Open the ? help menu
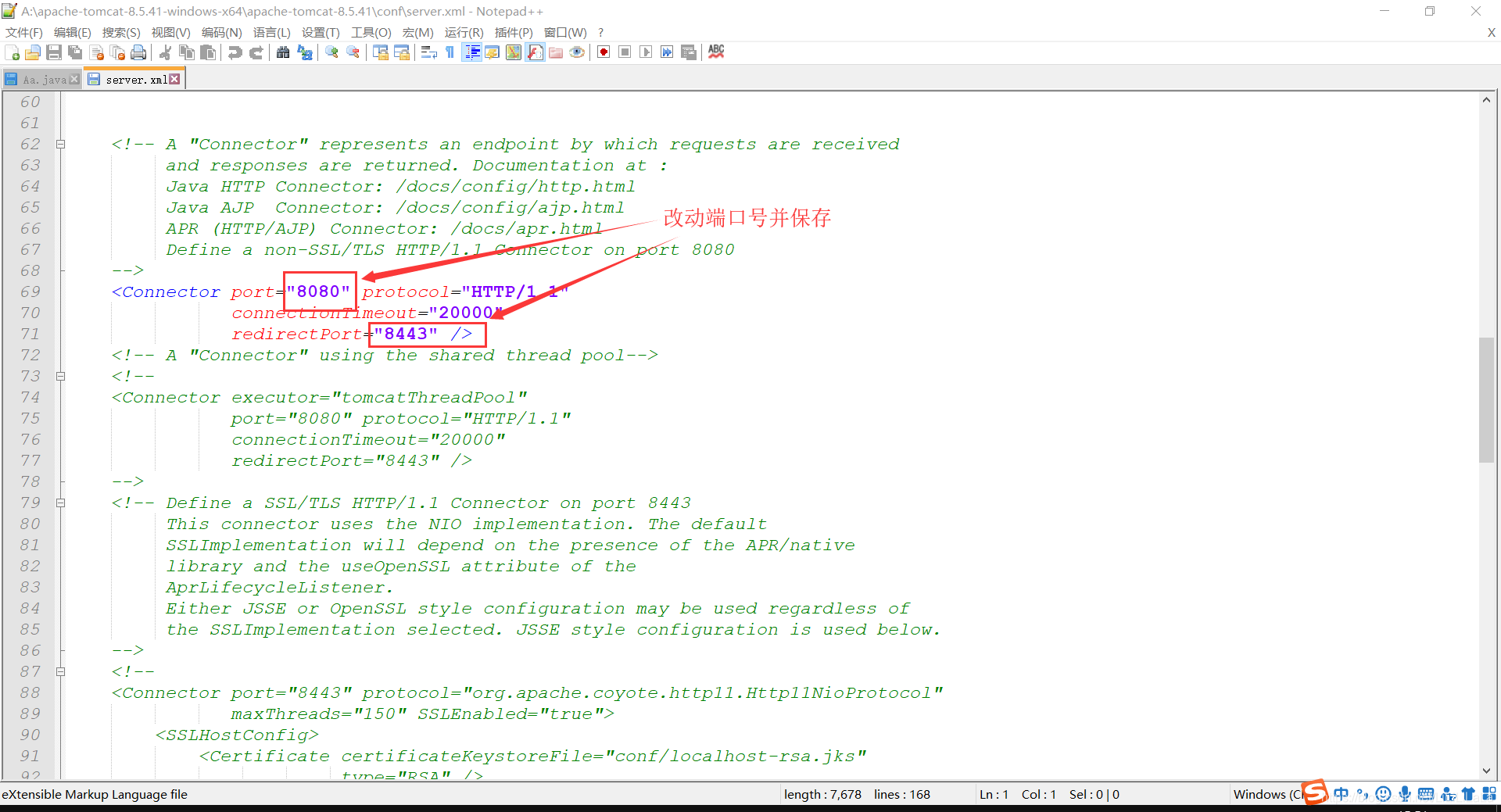Screen dimensions: 1501x812 click(x=600, y=32)
